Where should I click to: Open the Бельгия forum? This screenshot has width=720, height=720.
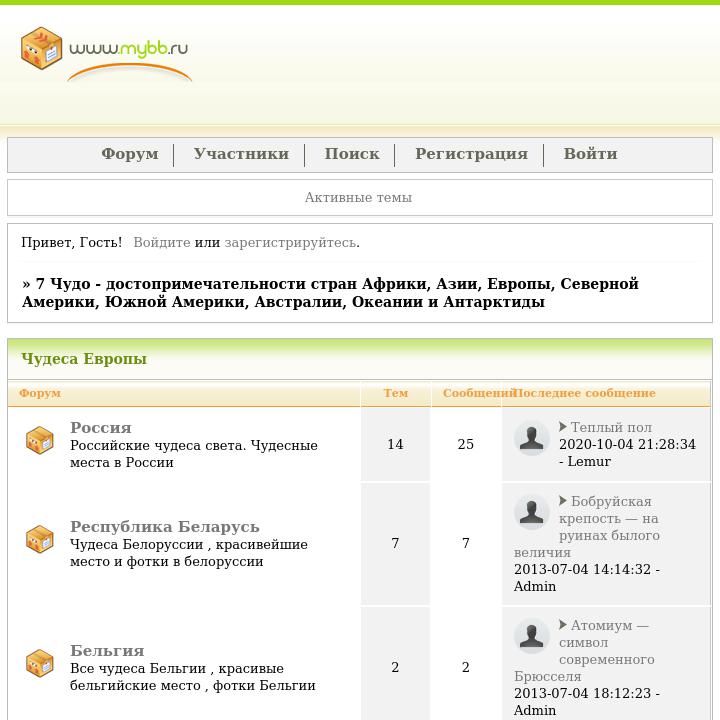click(x=107, y=651)
